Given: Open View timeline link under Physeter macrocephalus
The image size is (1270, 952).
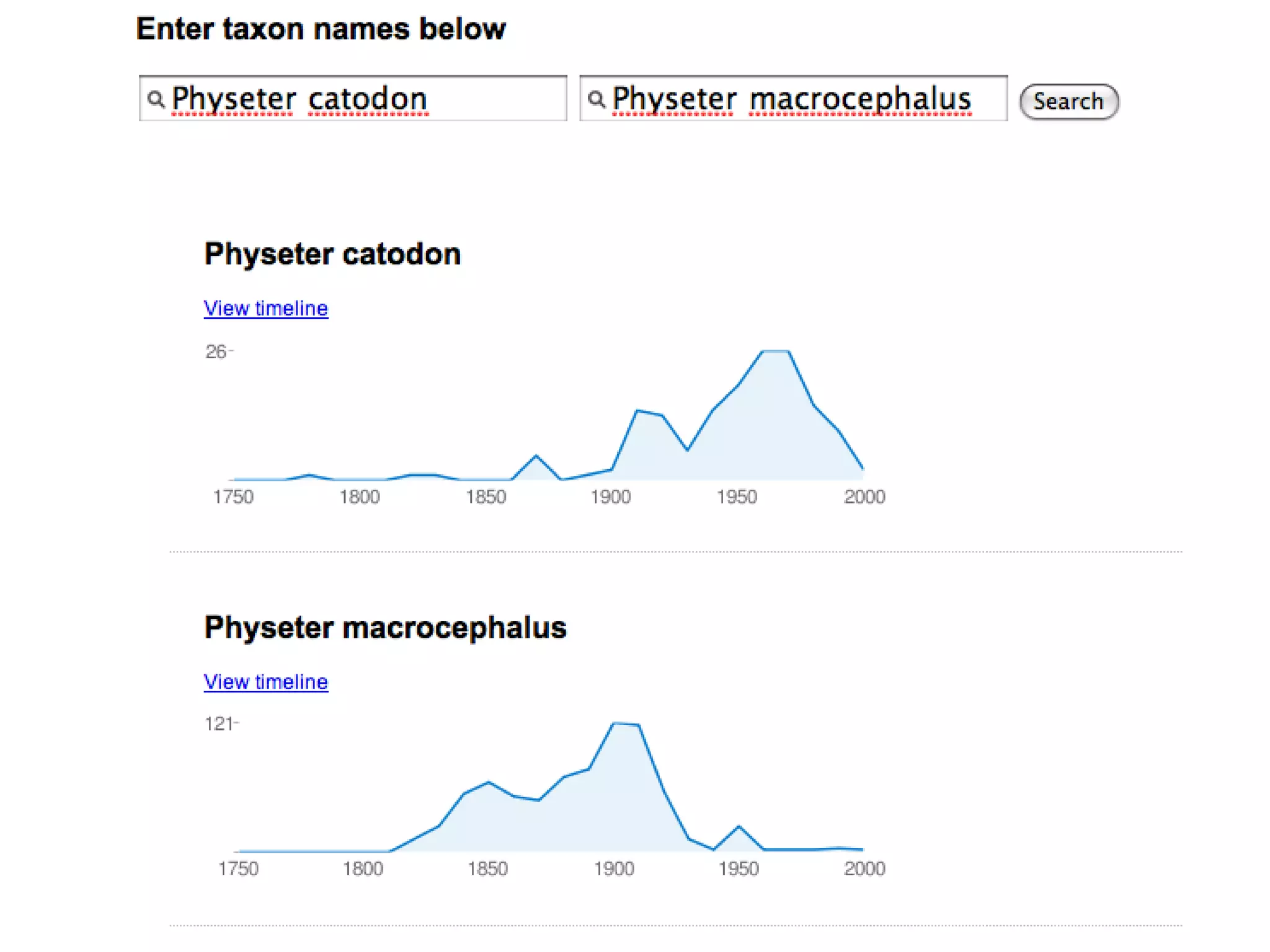Looking at the screenshot, I should click(x=265, y=682).
